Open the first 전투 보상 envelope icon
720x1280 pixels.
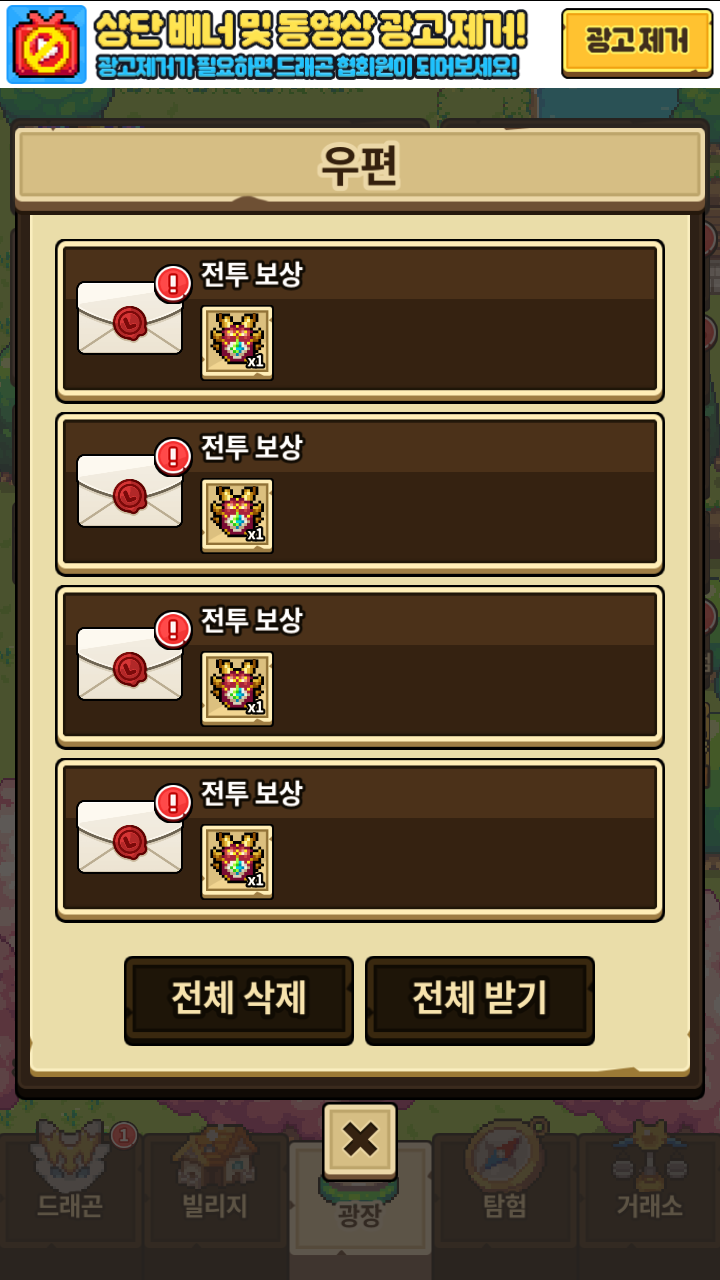pos(130,317)
